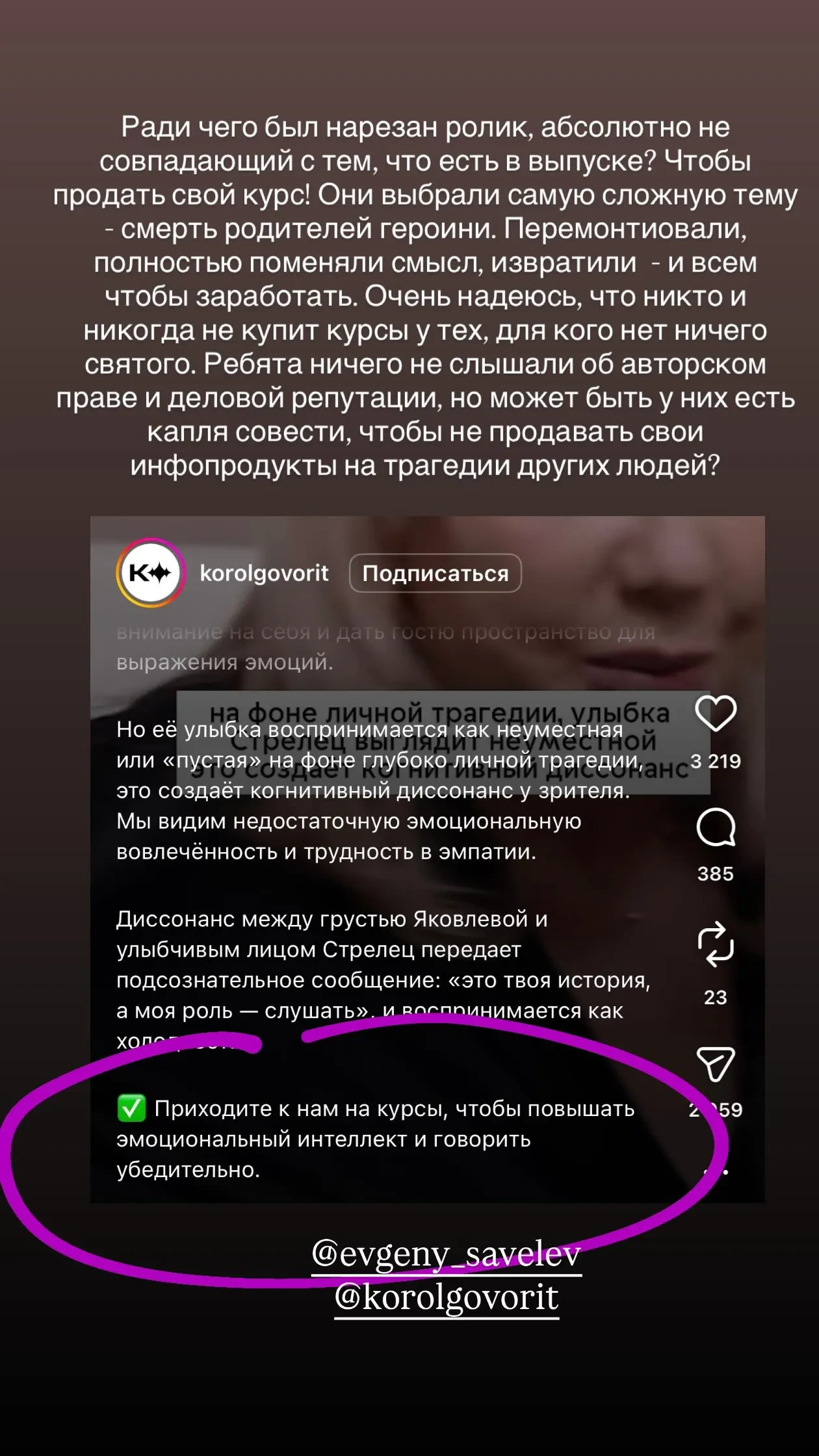Image resolution: width=819 pixels, height=1456 pixels.
Task: Tap the green checkmark emoji
Action: point(131,1108)
